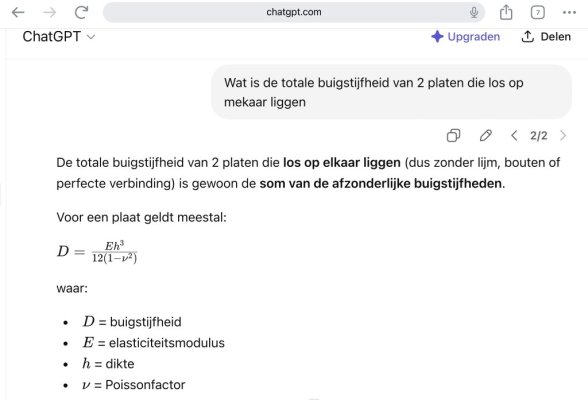
Task: Show open tabs via the 7 tabs icon
Action: [538, 12]
